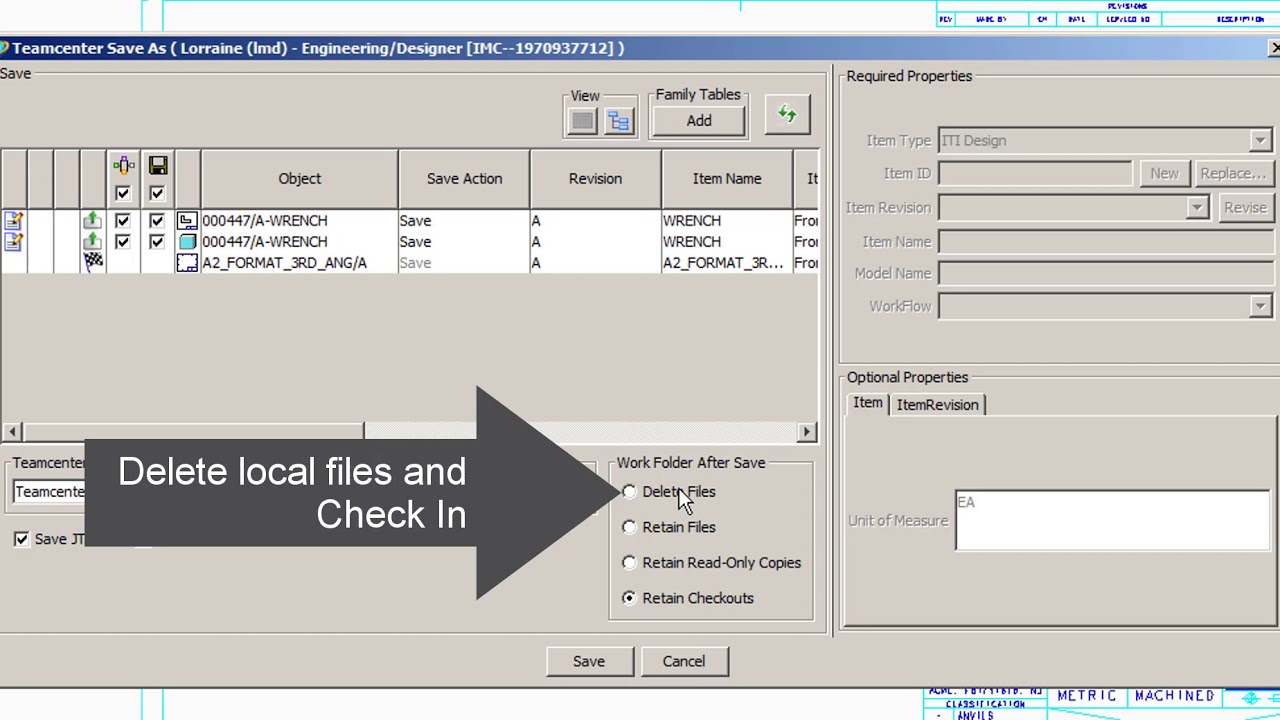Screen dimensions: 1280x720
Task: Click the green refresh arrows icon
Action: click(x=787, y=114)
